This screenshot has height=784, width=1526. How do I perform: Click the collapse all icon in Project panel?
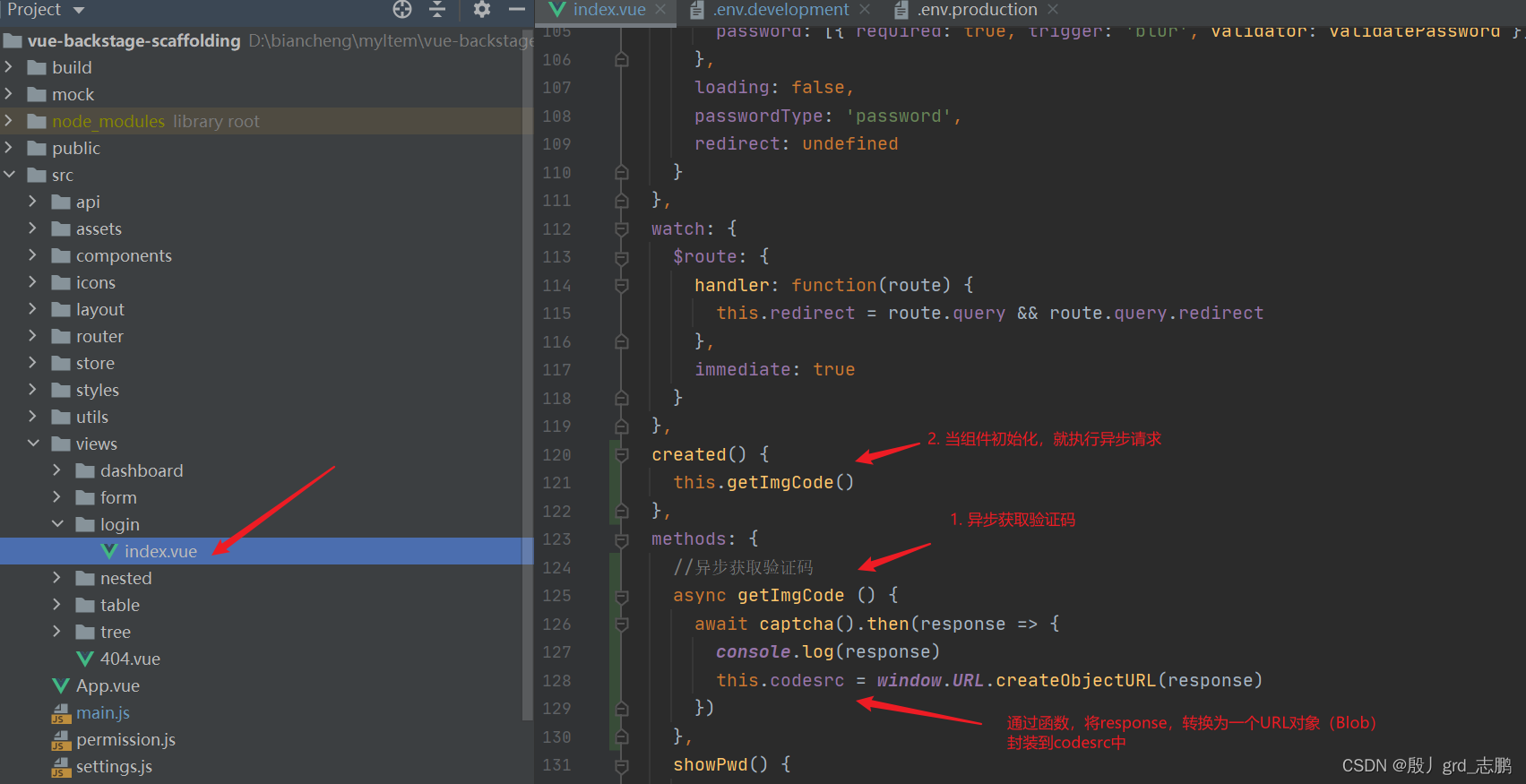(437, 10)
